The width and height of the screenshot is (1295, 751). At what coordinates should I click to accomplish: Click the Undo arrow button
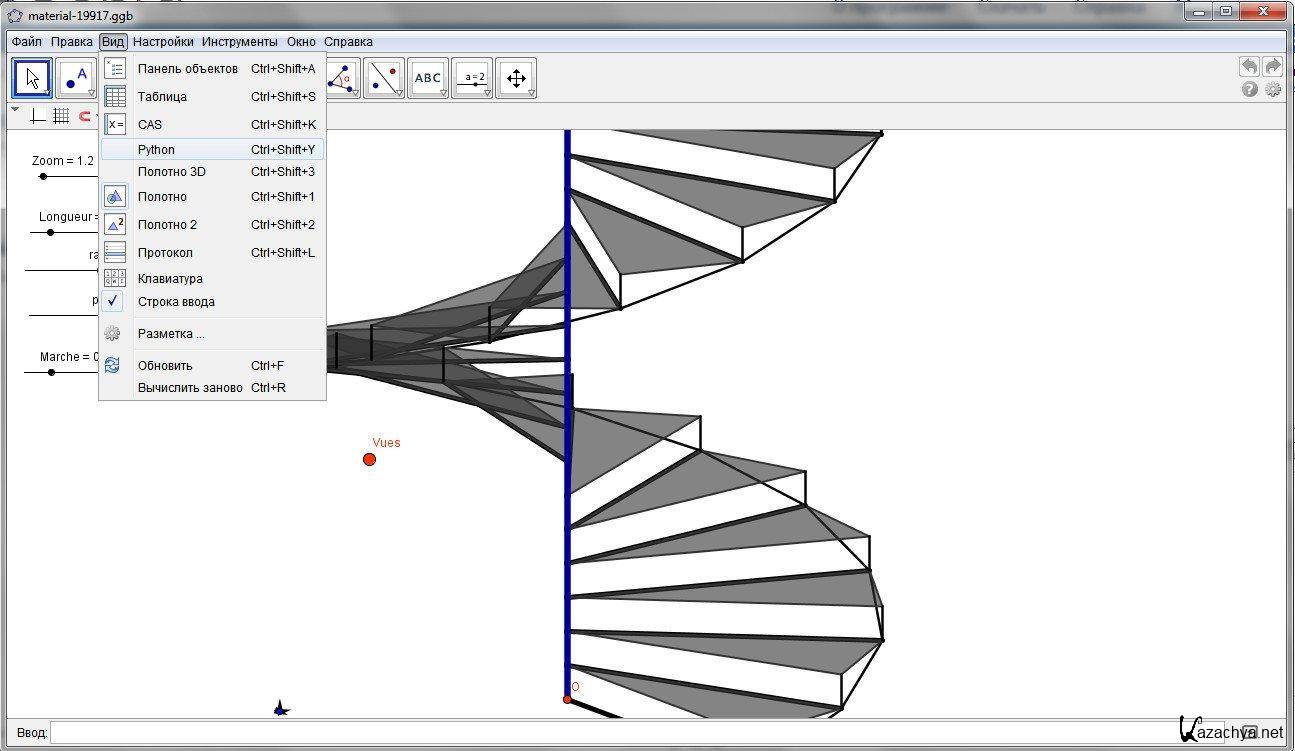pyautogui.click(x=1249, y=67)
